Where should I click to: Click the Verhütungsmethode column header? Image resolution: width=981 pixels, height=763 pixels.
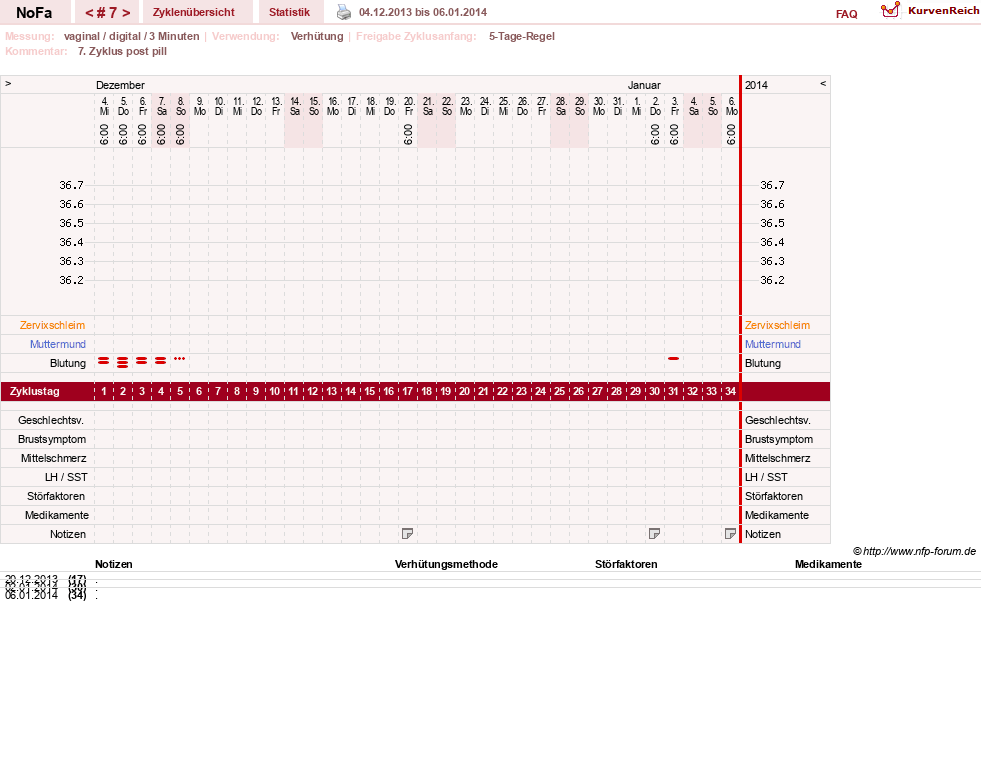pos(446,564)
